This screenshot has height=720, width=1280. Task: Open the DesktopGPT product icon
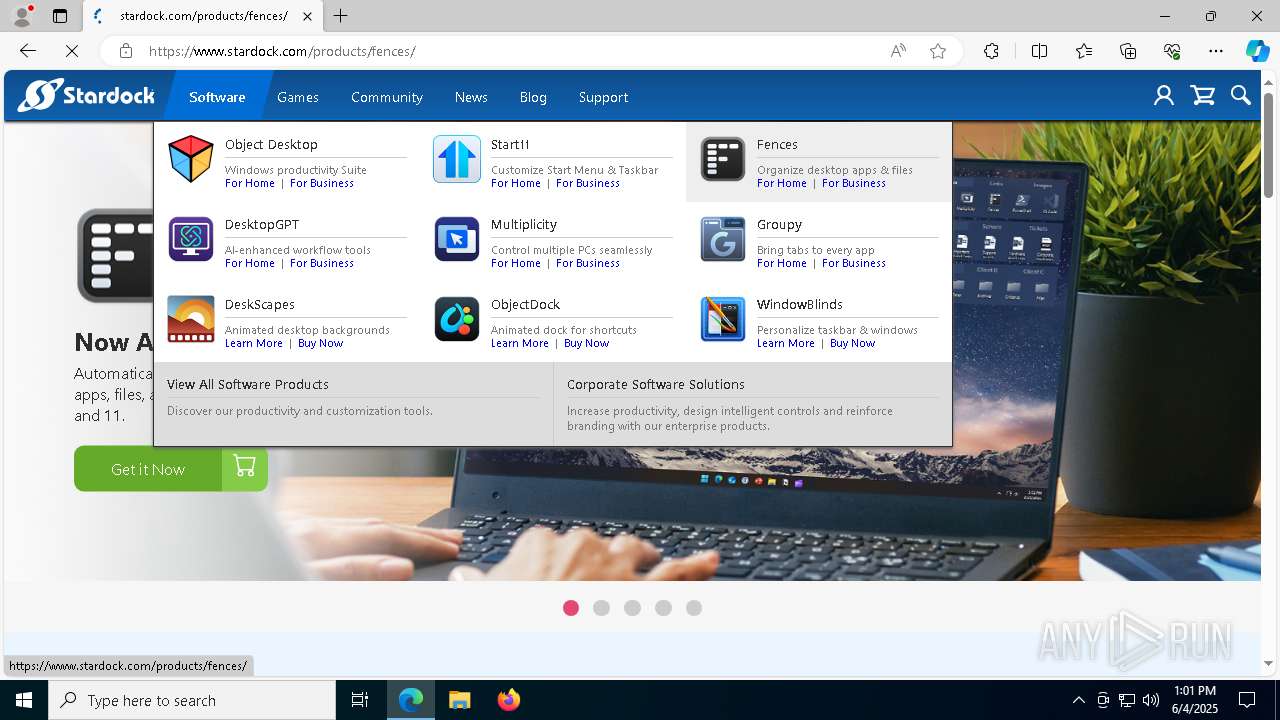190,239
